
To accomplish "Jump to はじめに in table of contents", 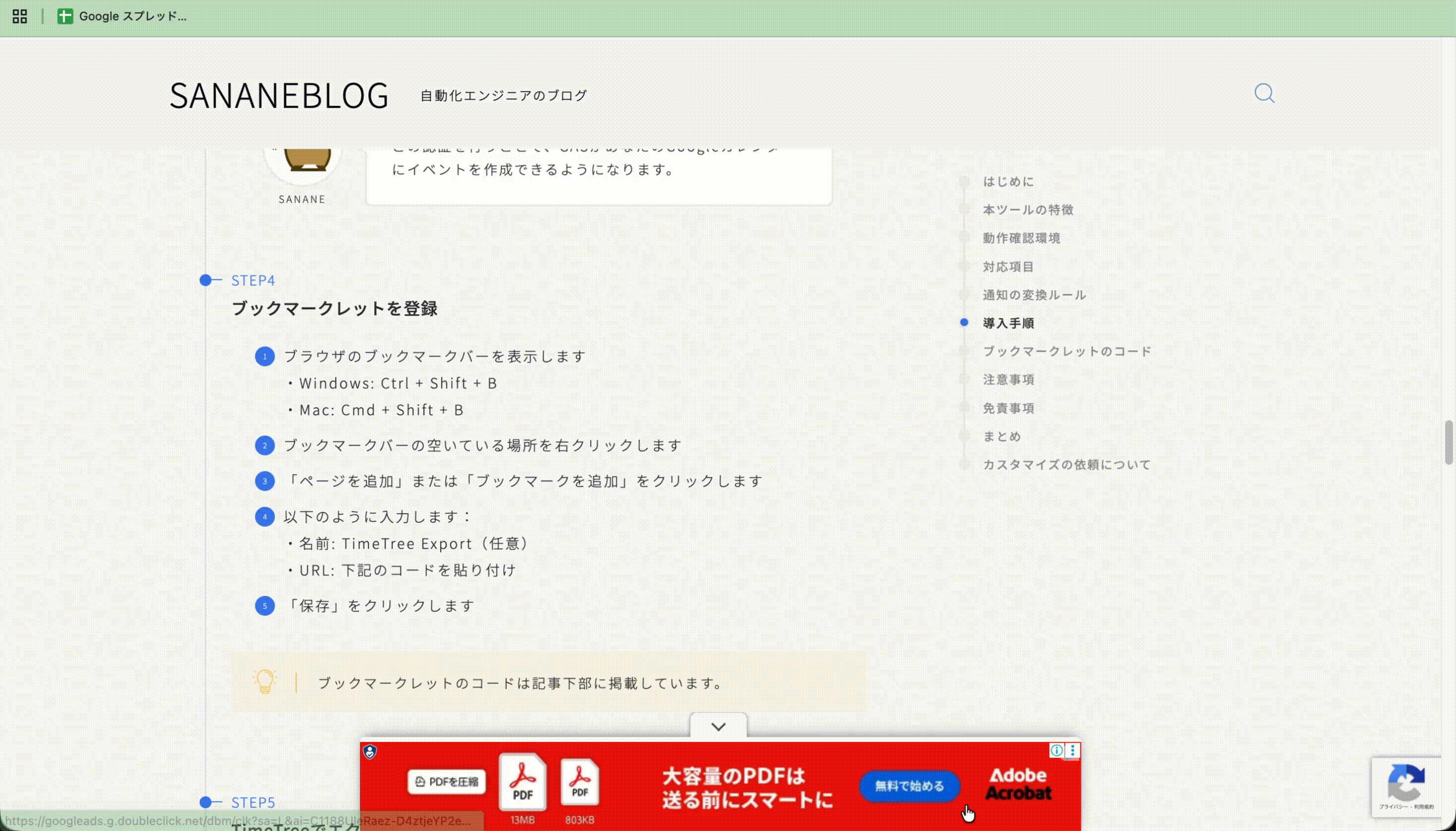I will click(x=1008, y=181).
